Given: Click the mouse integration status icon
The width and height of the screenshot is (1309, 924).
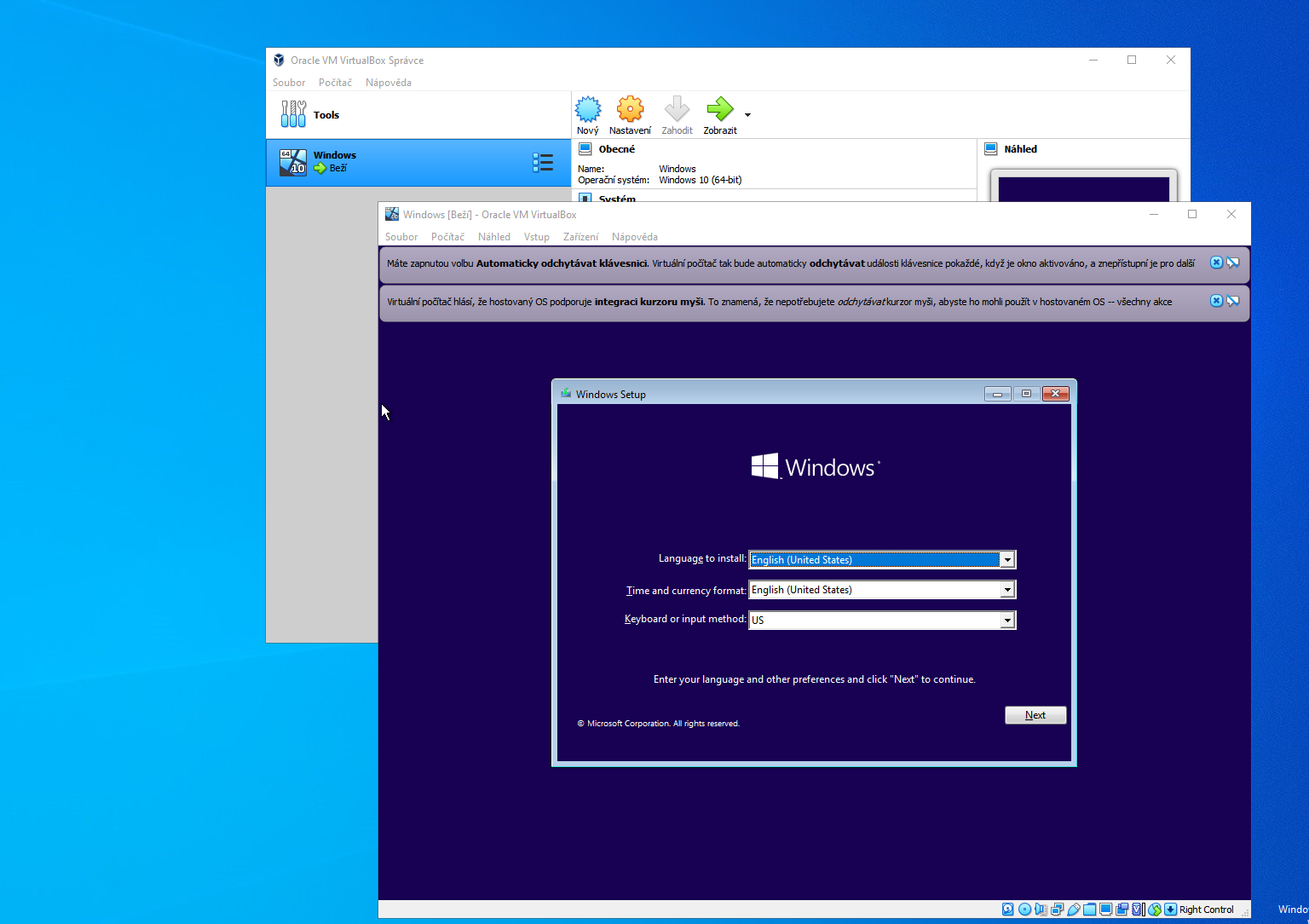Looking at the screenshot, I should 1155,910.
